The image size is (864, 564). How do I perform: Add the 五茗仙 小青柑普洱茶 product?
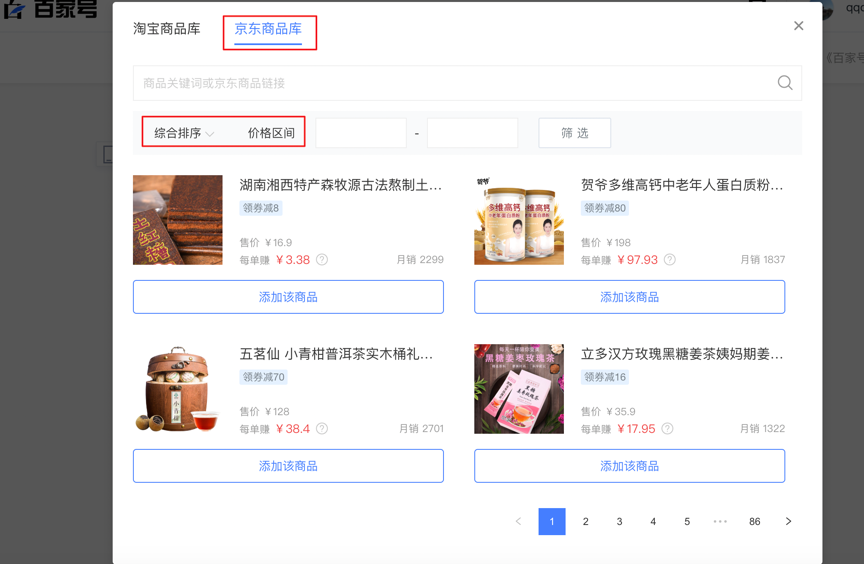click(x=288, y=466)
